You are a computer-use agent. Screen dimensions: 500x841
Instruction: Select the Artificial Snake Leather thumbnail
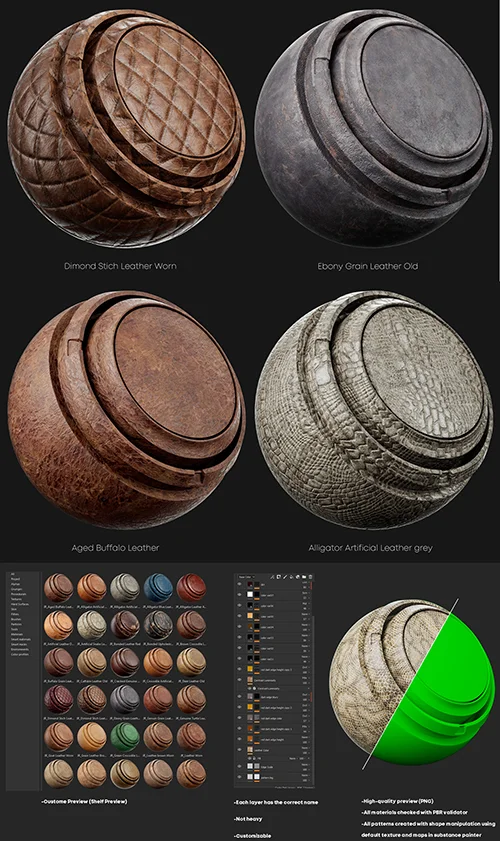(x=92, y=625)
